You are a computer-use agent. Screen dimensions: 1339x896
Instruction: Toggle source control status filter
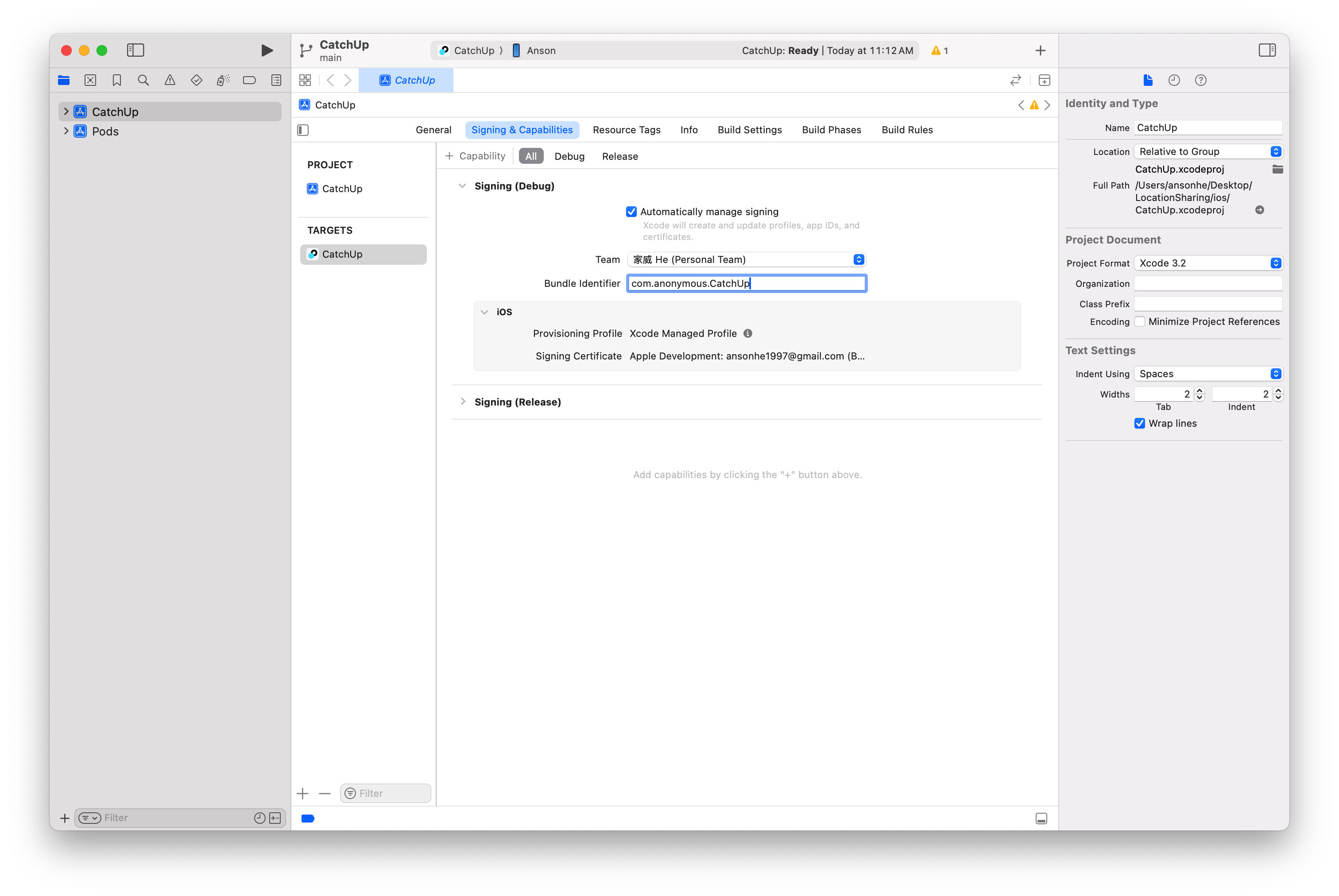coord(275,818)
